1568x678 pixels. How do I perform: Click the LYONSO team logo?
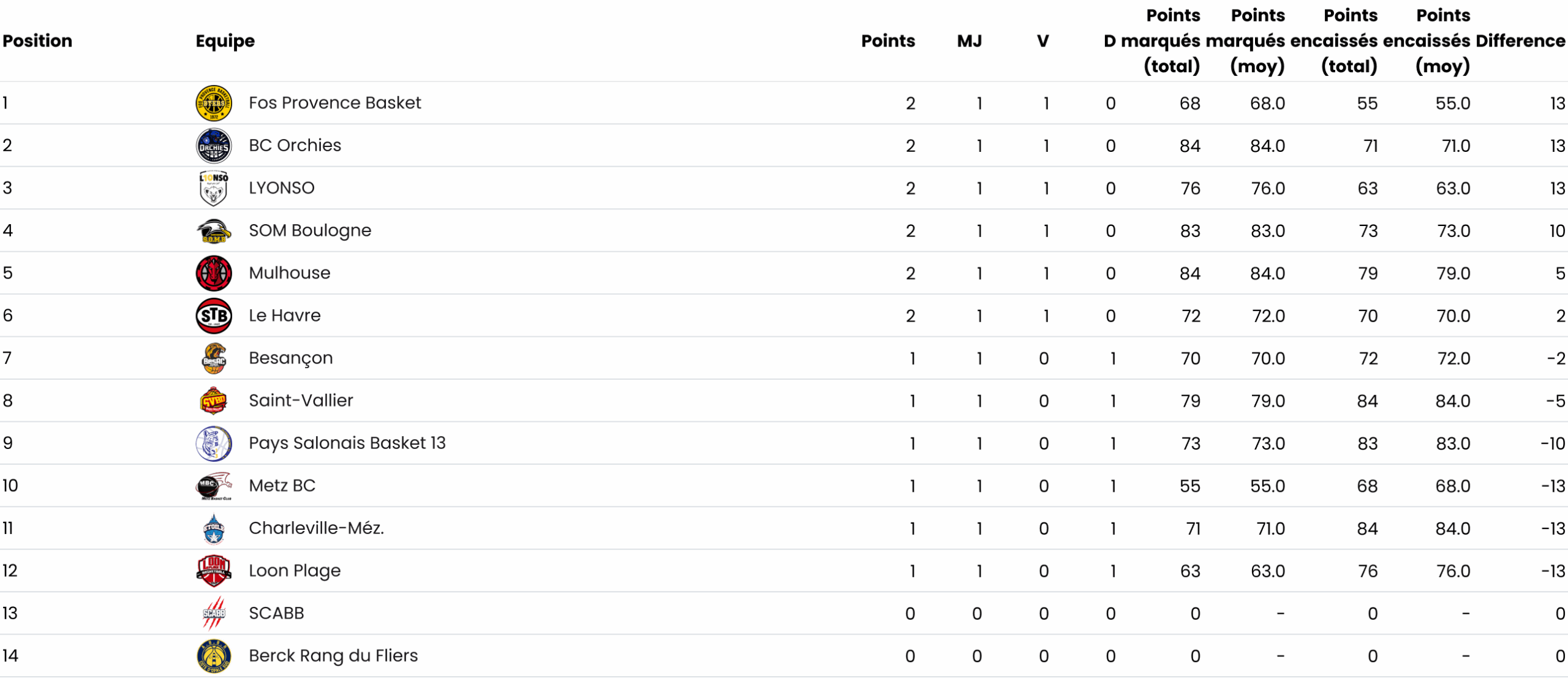click(213, 188)
